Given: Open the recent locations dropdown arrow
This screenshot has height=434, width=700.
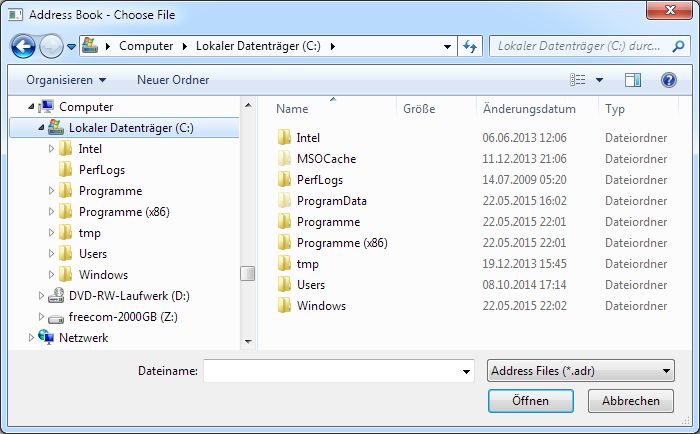Looking at the screenshot, I should [71, 46].
